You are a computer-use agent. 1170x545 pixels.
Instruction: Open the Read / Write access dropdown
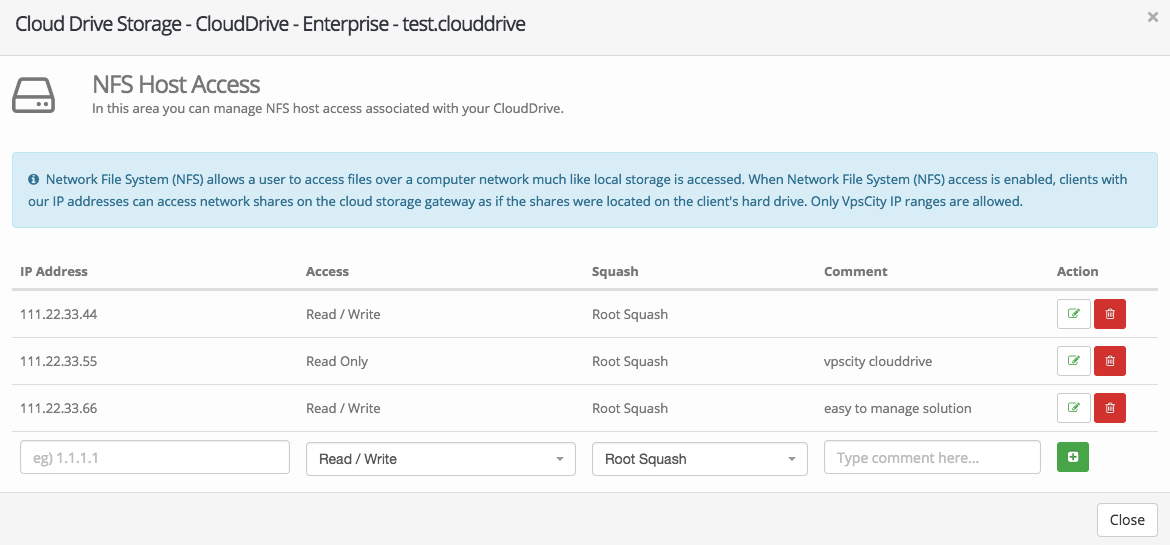coord(440,459)
